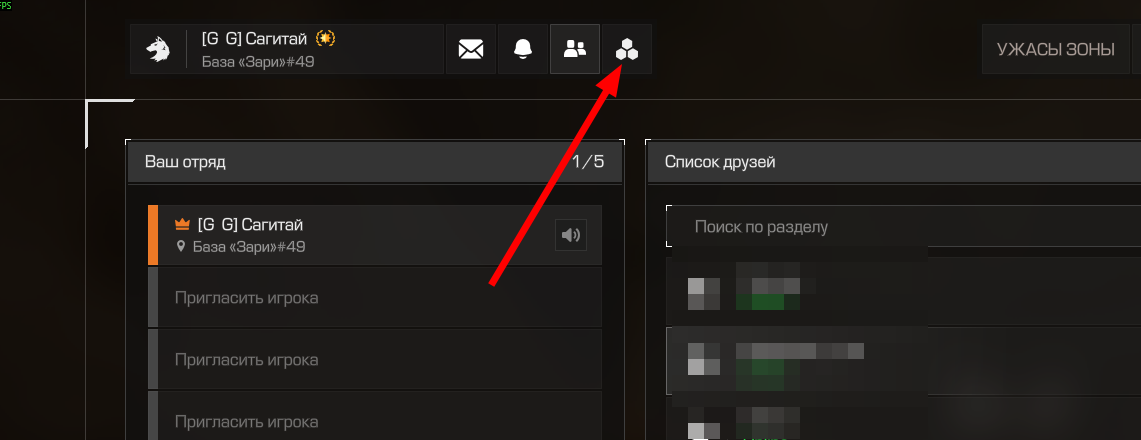1141x440 pixels.
Task: Open notifications bell icon
Action: [522, 49]
